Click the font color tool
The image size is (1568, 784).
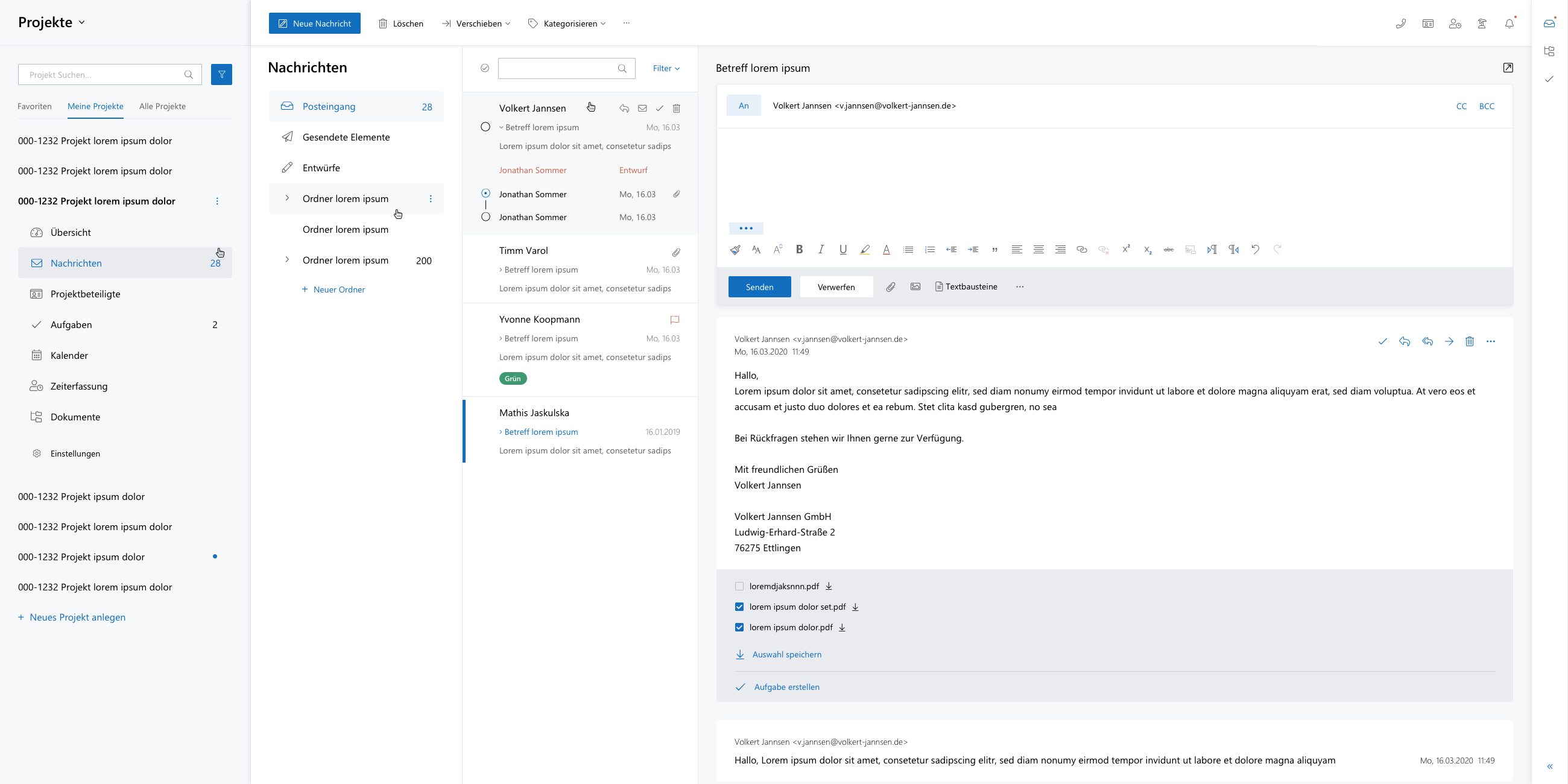pos(887,249)
